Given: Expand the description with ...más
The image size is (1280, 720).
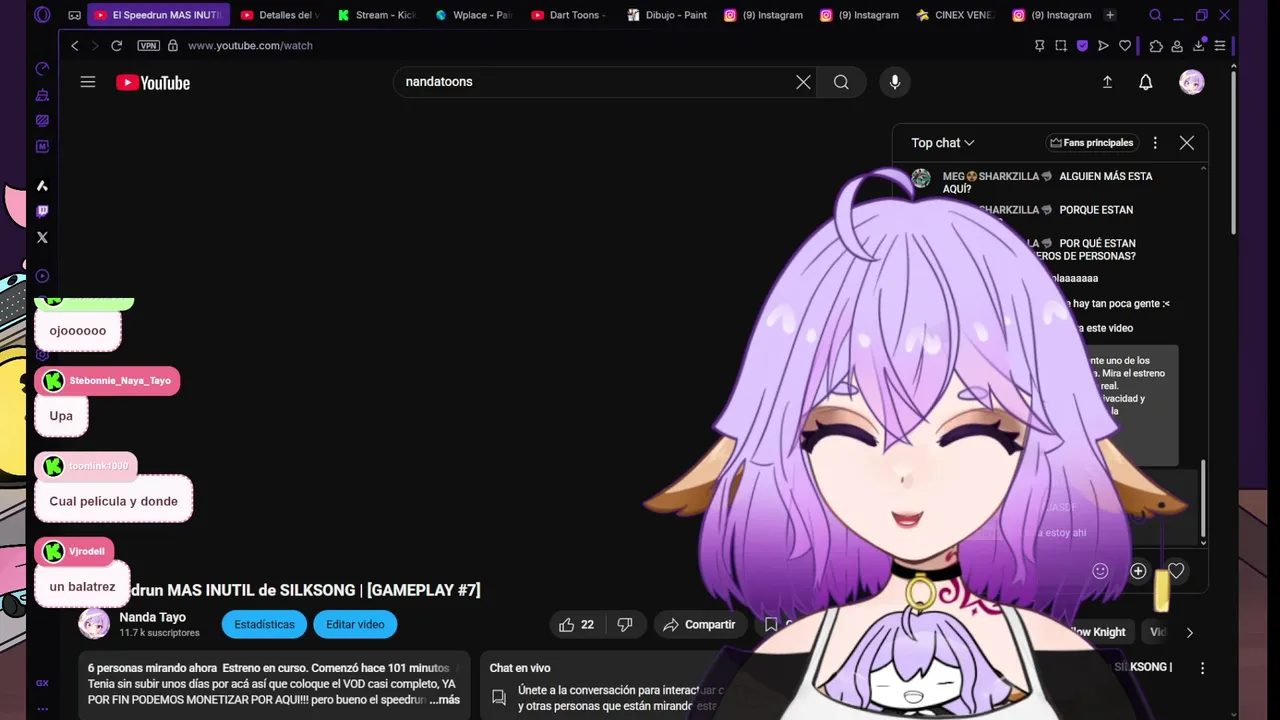Looking at the screenshot, I should (x=445, y=700).
